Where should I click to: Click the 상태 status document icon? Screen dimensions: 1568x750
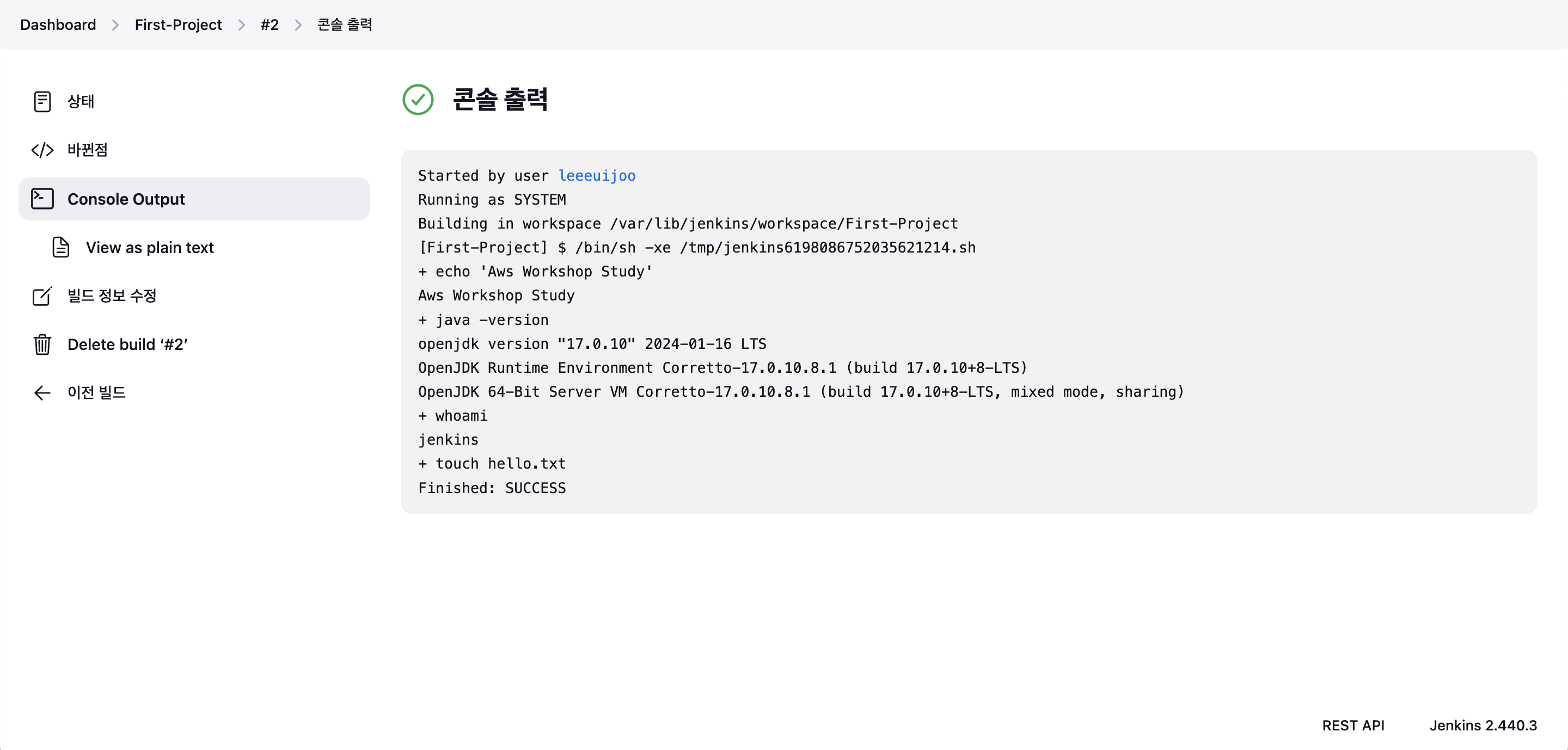tap(42, 102)
